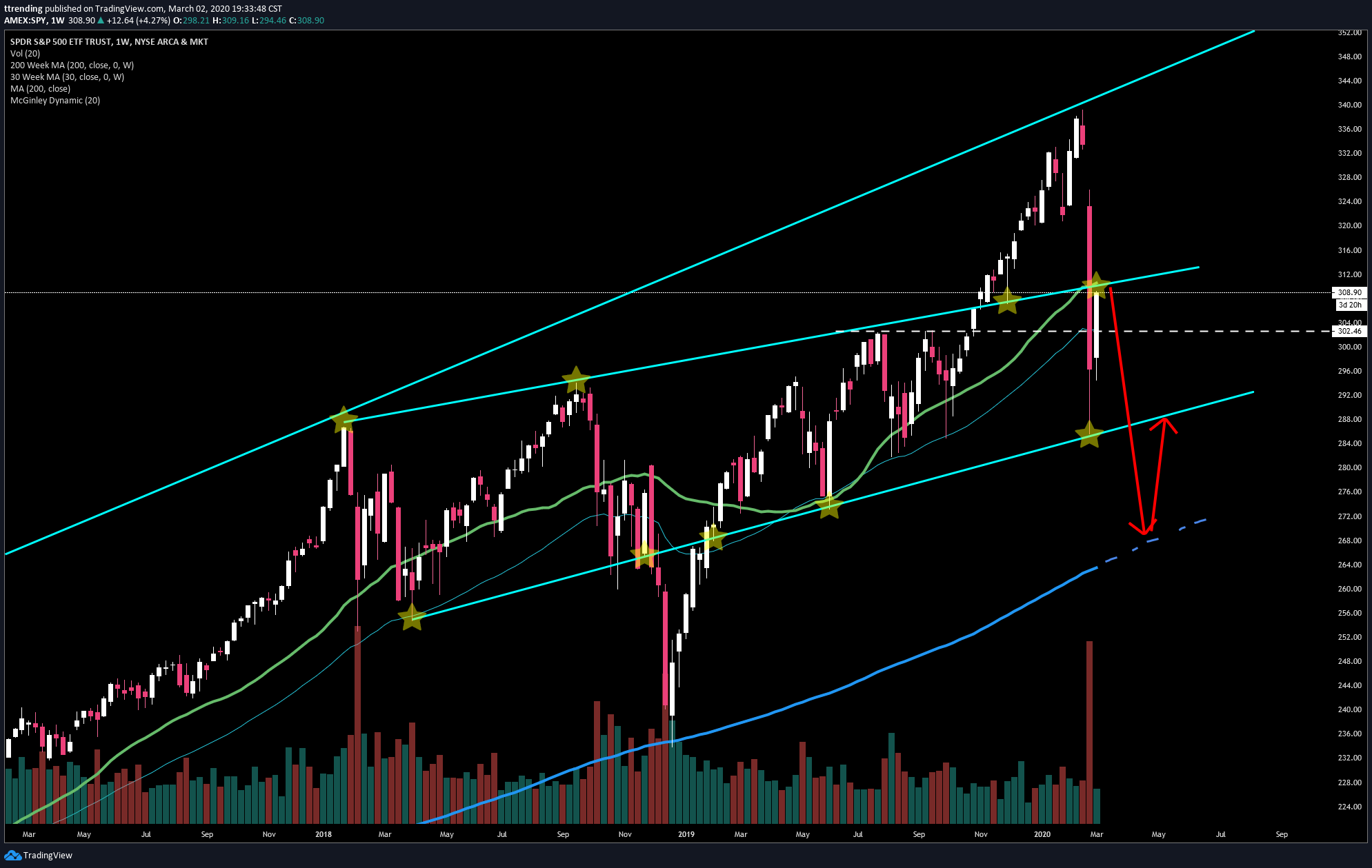Click the TradingView logo at bottom left

click(38, 855)
